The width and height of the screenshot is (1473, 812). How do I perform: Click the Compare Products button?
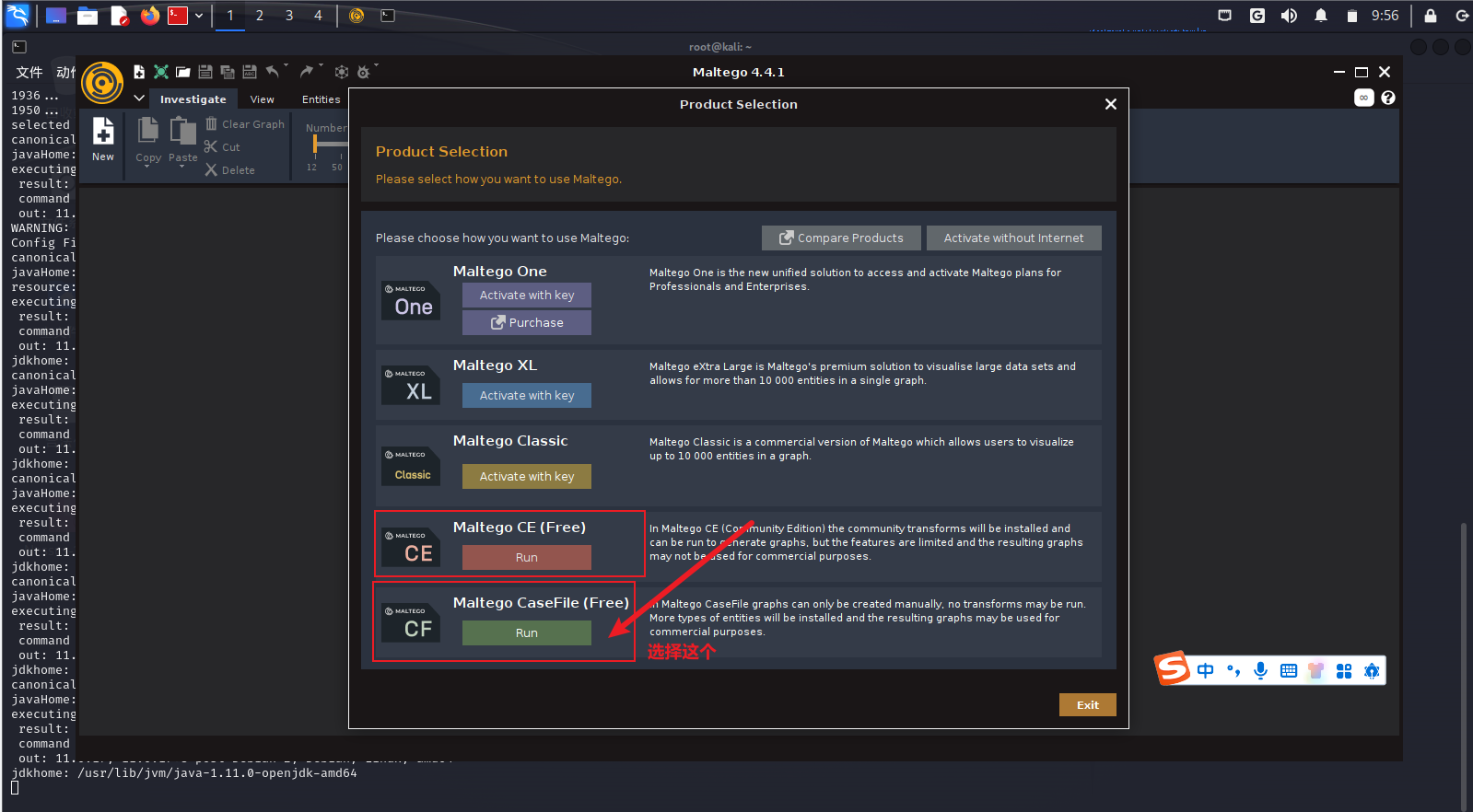tap(841, 238)
